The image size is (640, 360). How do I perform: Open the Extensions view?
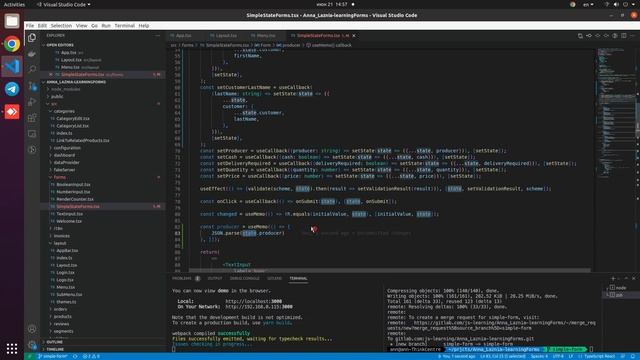coord(32,118)
